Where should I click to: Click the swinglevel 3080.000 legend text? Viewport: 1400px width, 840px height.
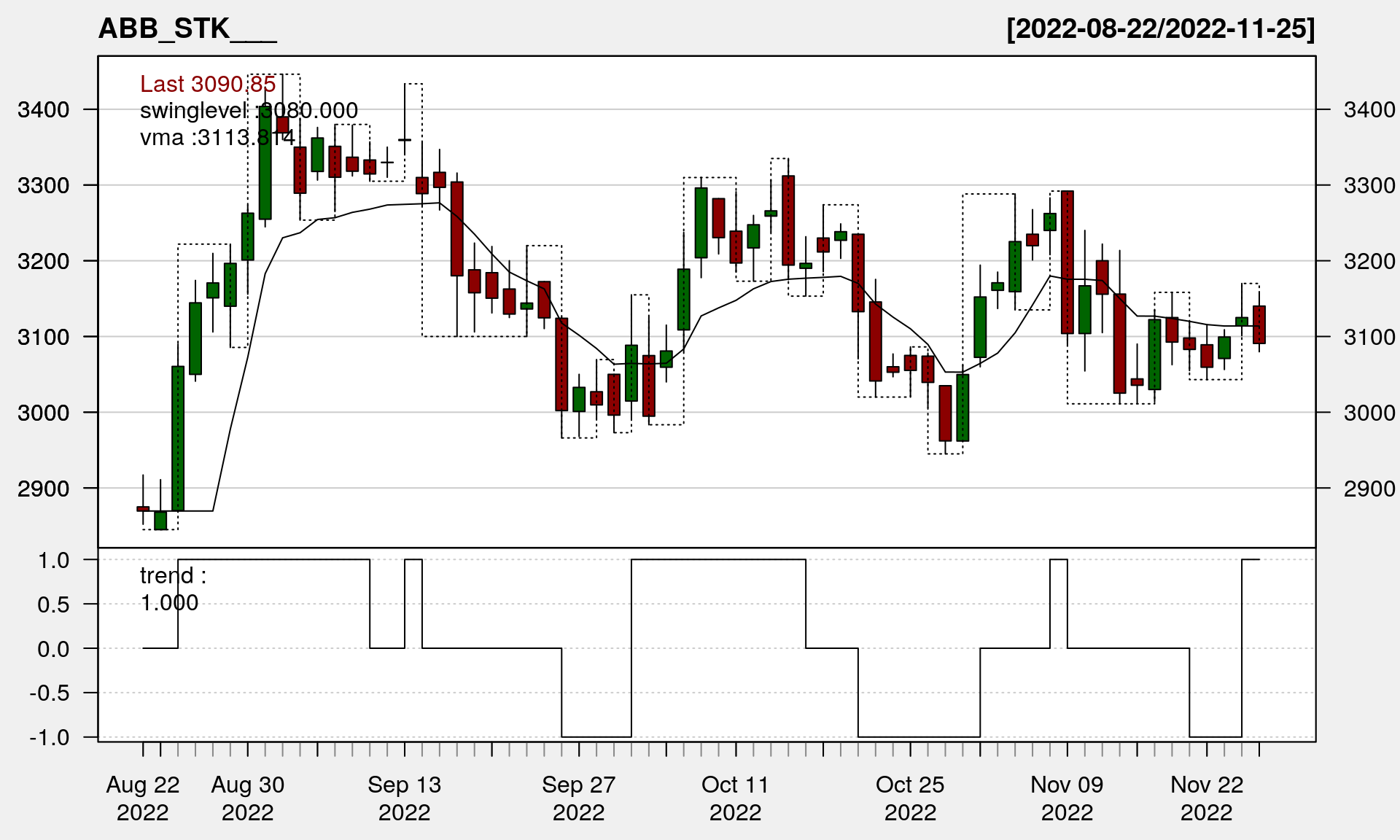point(249,111)
